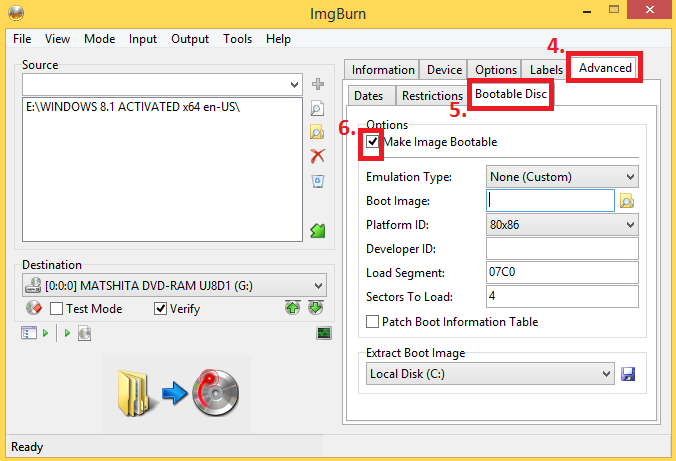This screenshot has height=461, width=676.
Task: Save extracted boot image floppy icon
Action: click(628, 374)
